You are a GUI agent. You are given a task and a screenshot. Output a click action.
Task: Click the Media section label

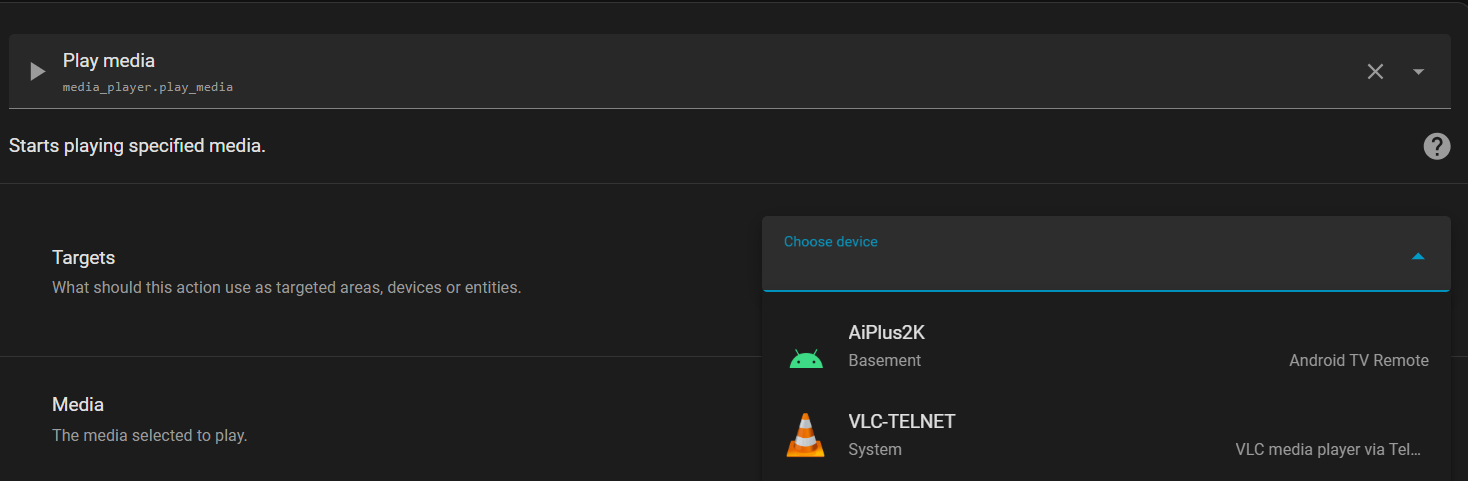pyautogui.click(x=78, y=404)
